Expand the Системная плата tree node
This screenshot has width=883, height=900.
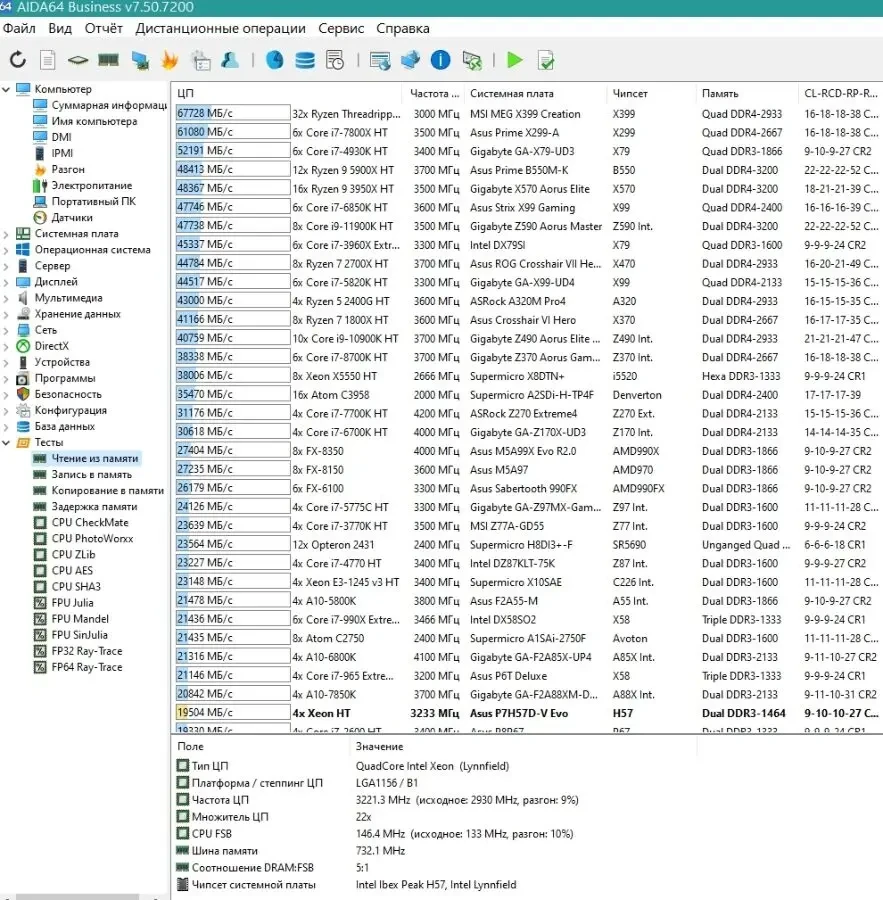[7, 234]
